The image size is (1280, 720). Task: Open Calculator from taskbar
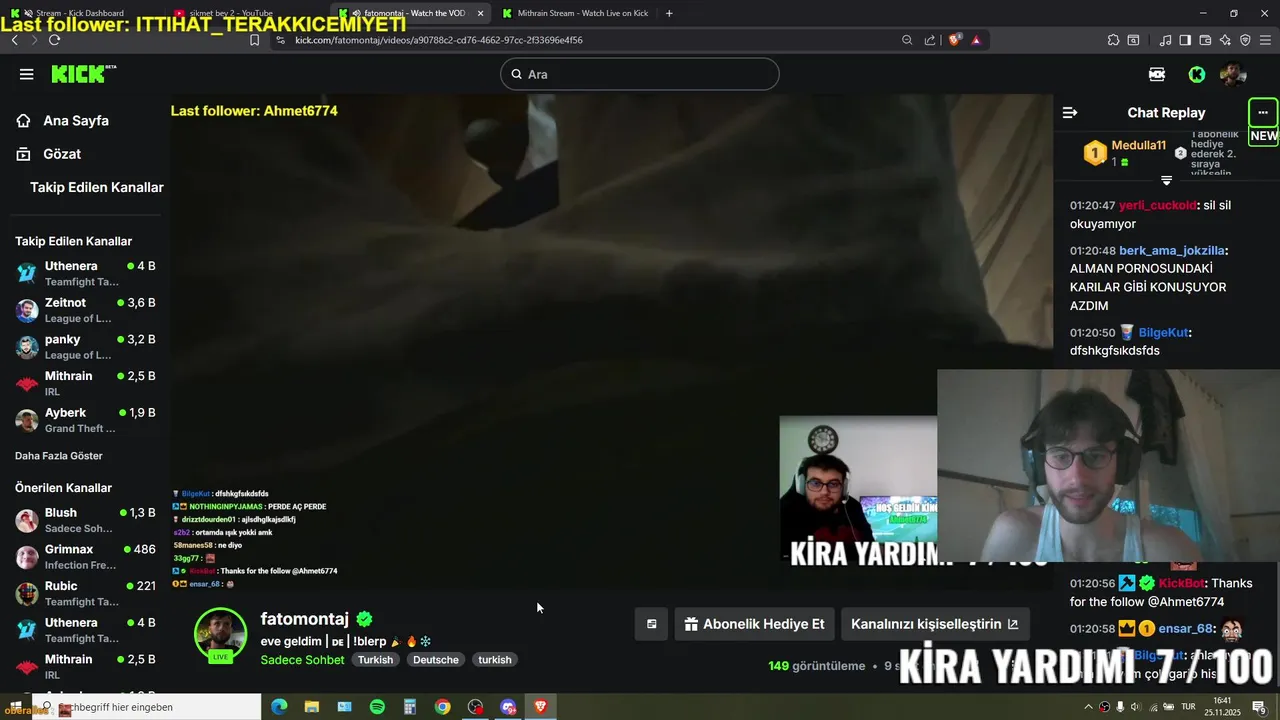coord(410,707)
